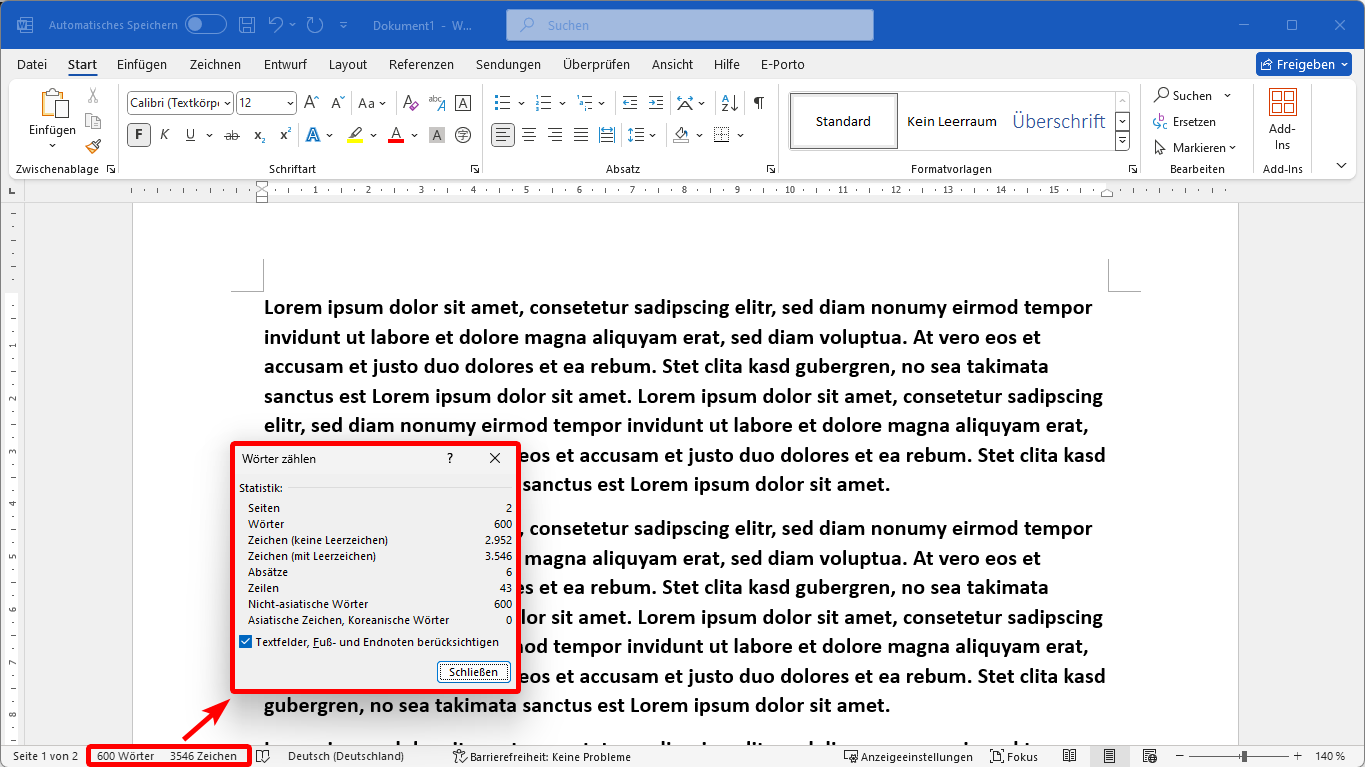Click the Freigeben share button
1365x767 pixels.
[x=1297, y=64]
